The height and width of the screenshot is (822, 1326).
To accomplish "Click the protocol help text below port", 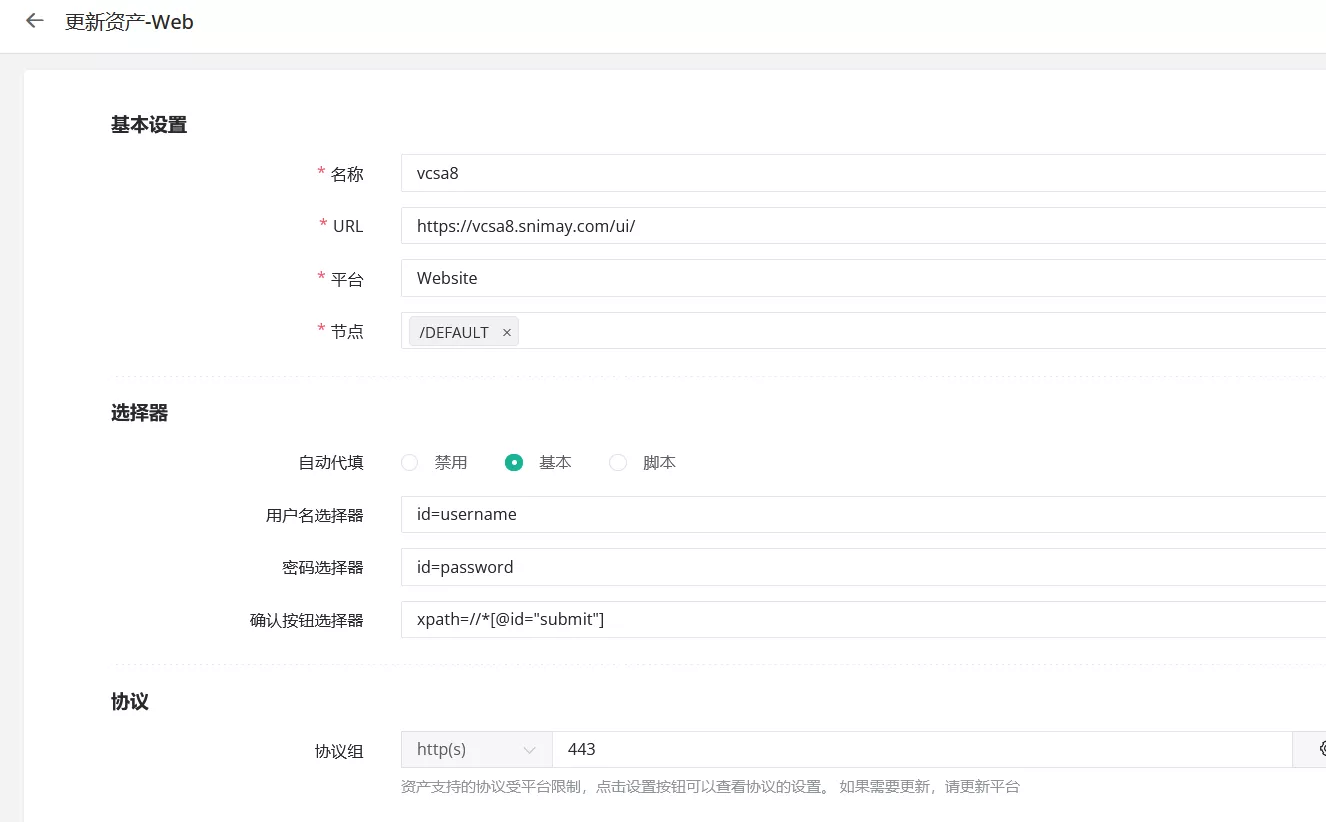I will pos(710,787).
